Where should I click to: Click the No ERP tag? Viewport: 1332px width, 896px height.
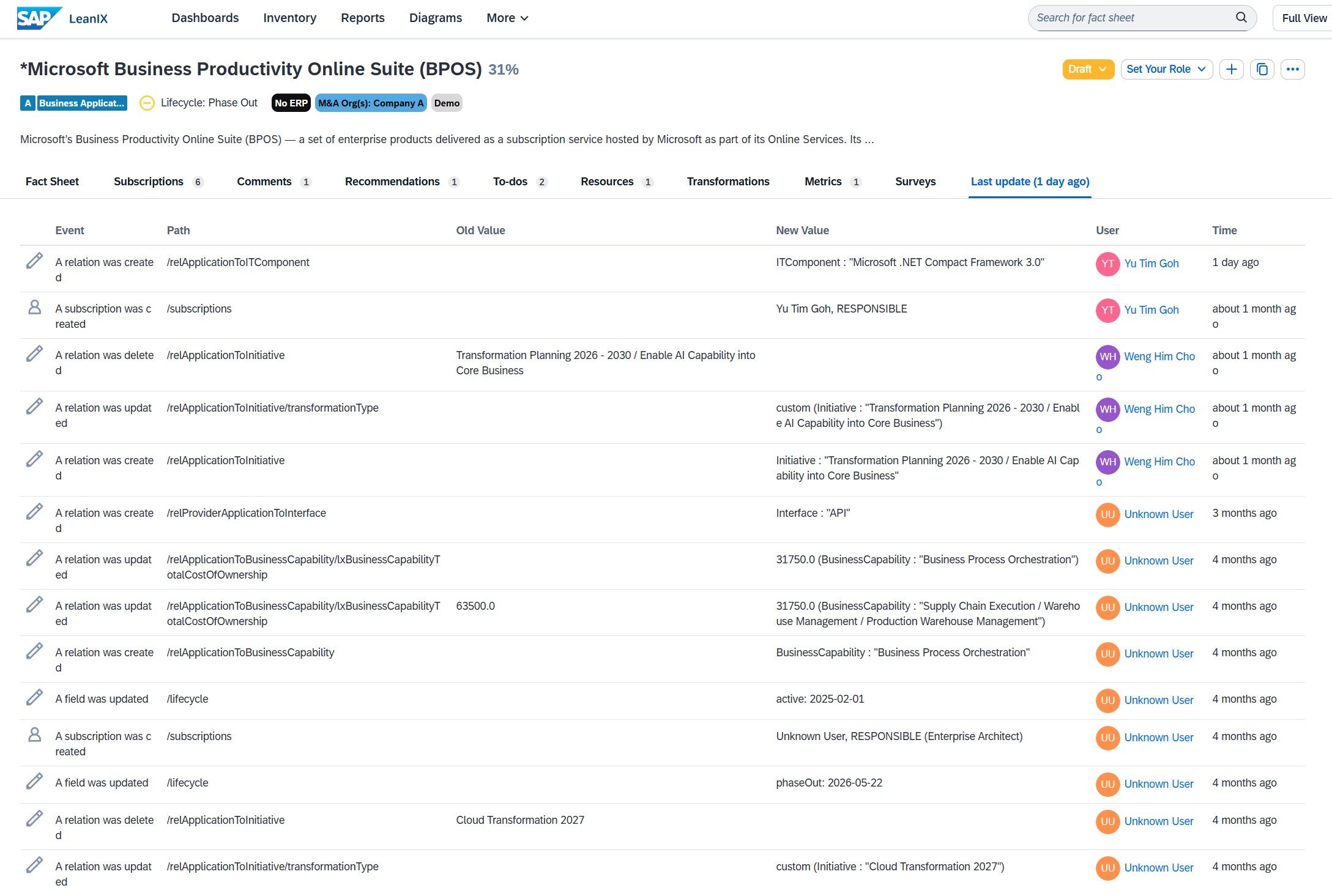click(291, 103)
